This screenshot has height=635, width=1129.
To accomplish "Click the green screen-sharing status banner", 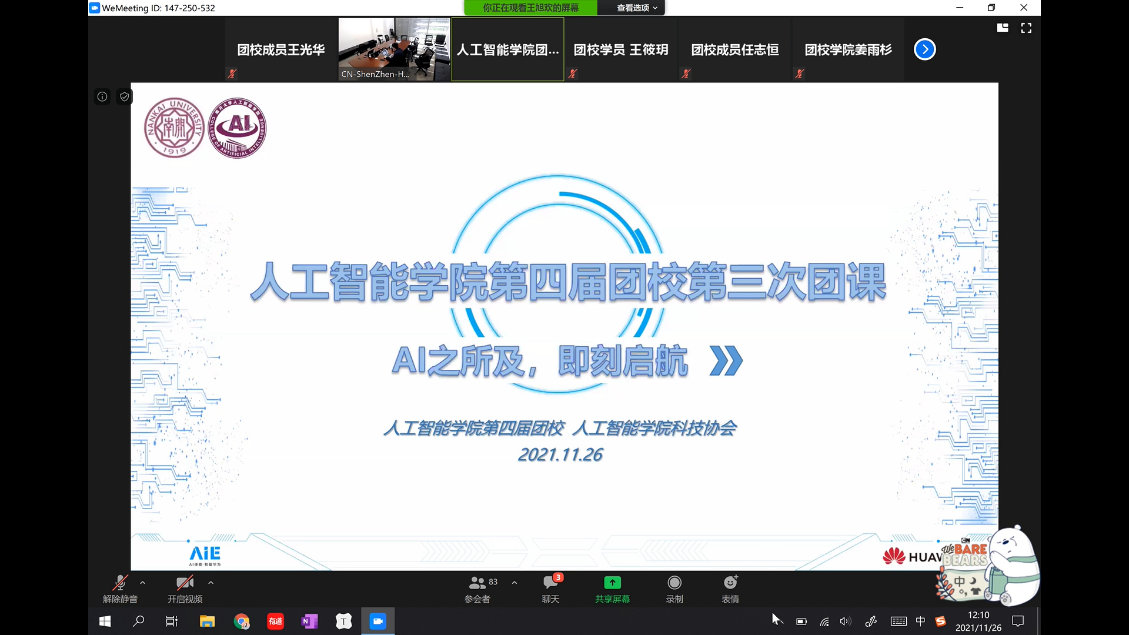I will click(531, 8).
